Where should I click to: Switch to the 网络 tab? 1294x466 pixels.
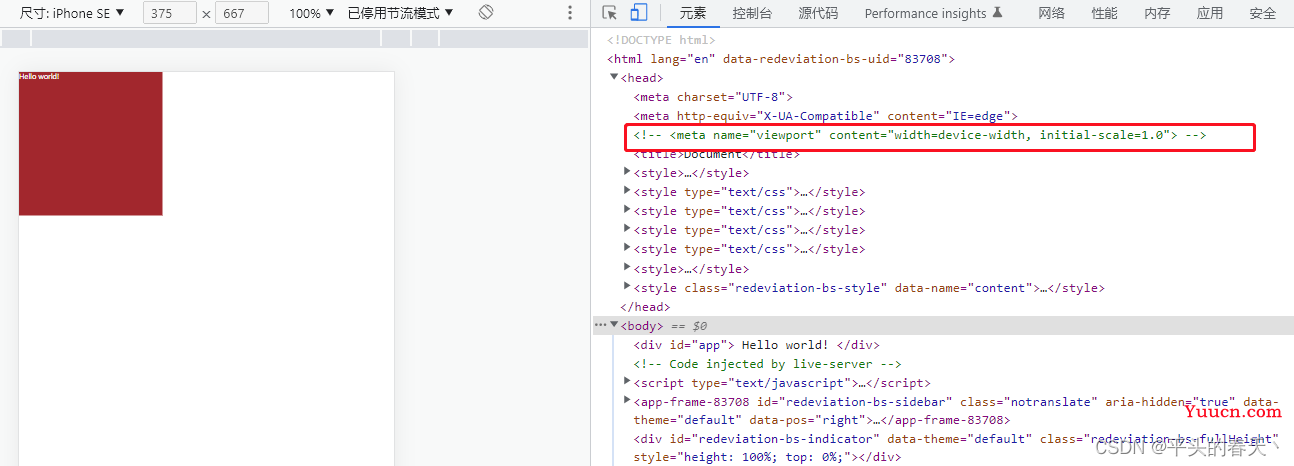pos(1051,13)
